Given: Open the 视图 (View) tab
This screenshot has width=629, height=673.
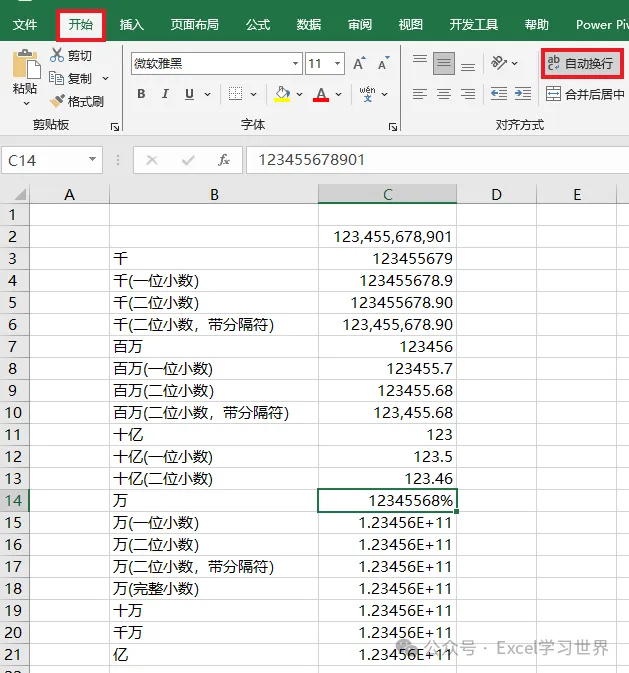Looking at the screenshot, I should coord(410,24).
